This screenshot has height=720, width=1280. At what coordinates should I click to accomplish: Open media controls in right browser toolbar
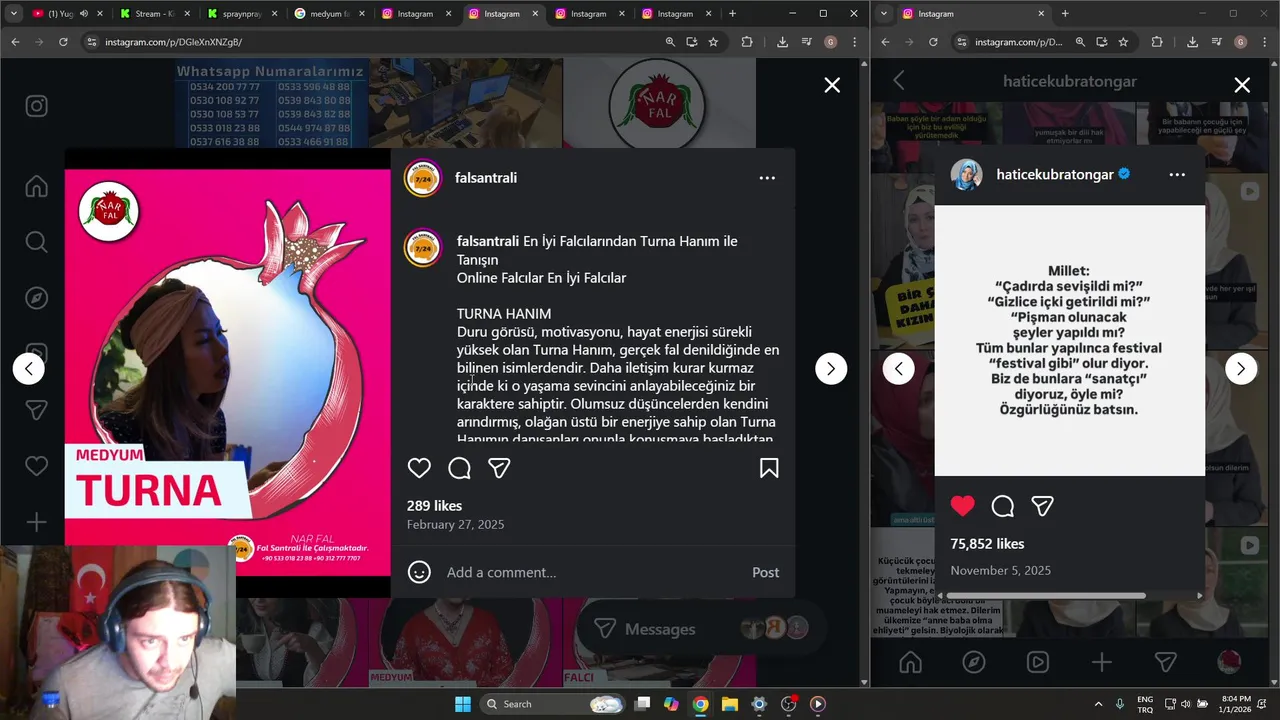click(x=1217, y=42)
